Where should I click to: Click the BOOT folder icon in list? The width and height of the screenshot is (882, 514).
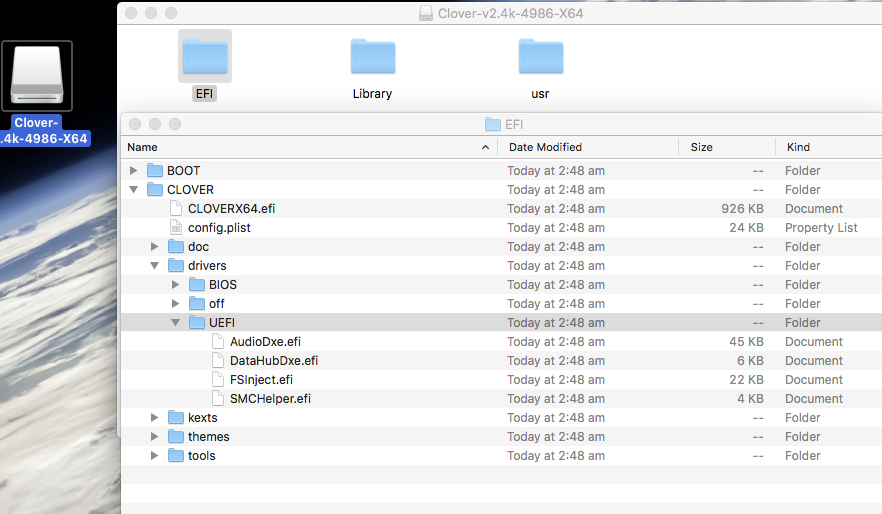[x=155, y=170]
